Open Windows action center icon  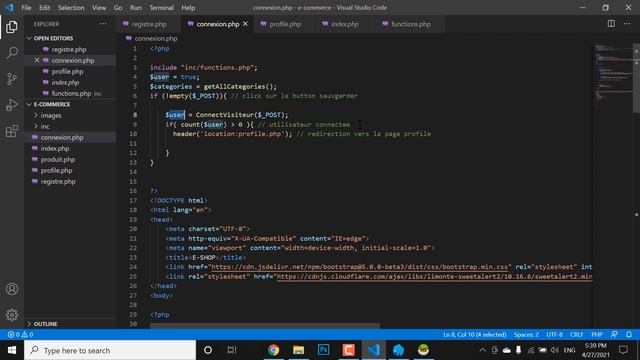tap(623, 350)
